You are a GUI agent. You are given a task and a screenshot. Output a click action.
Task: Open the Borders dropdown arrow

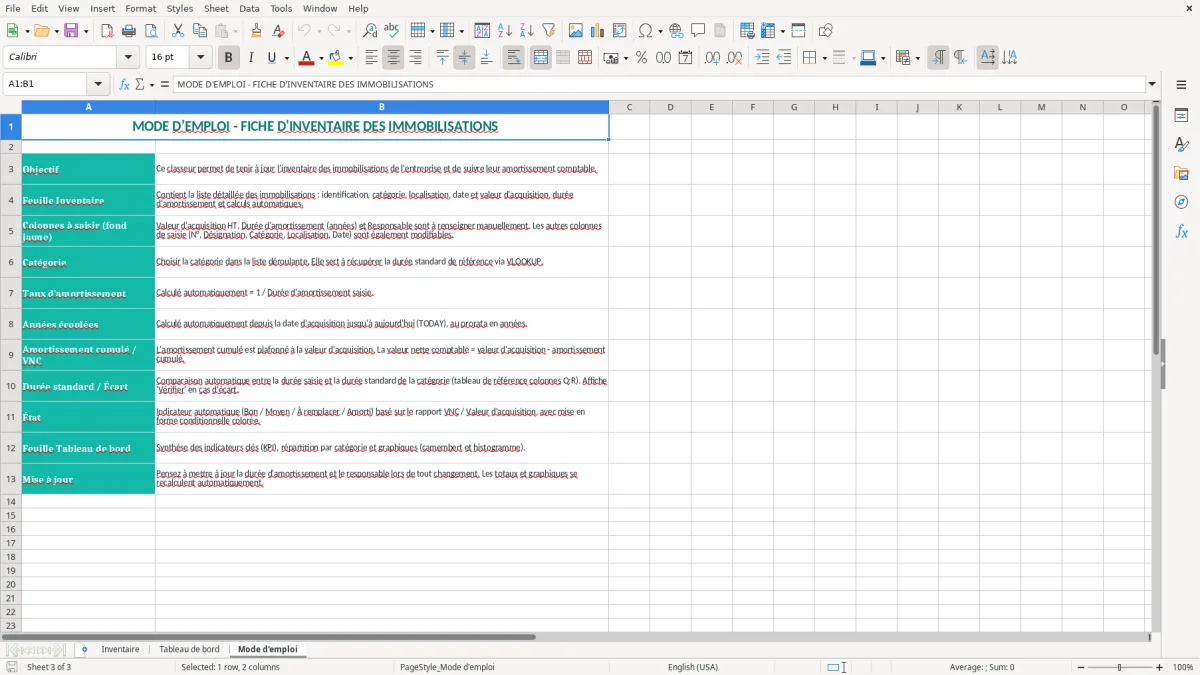point(824,58)
